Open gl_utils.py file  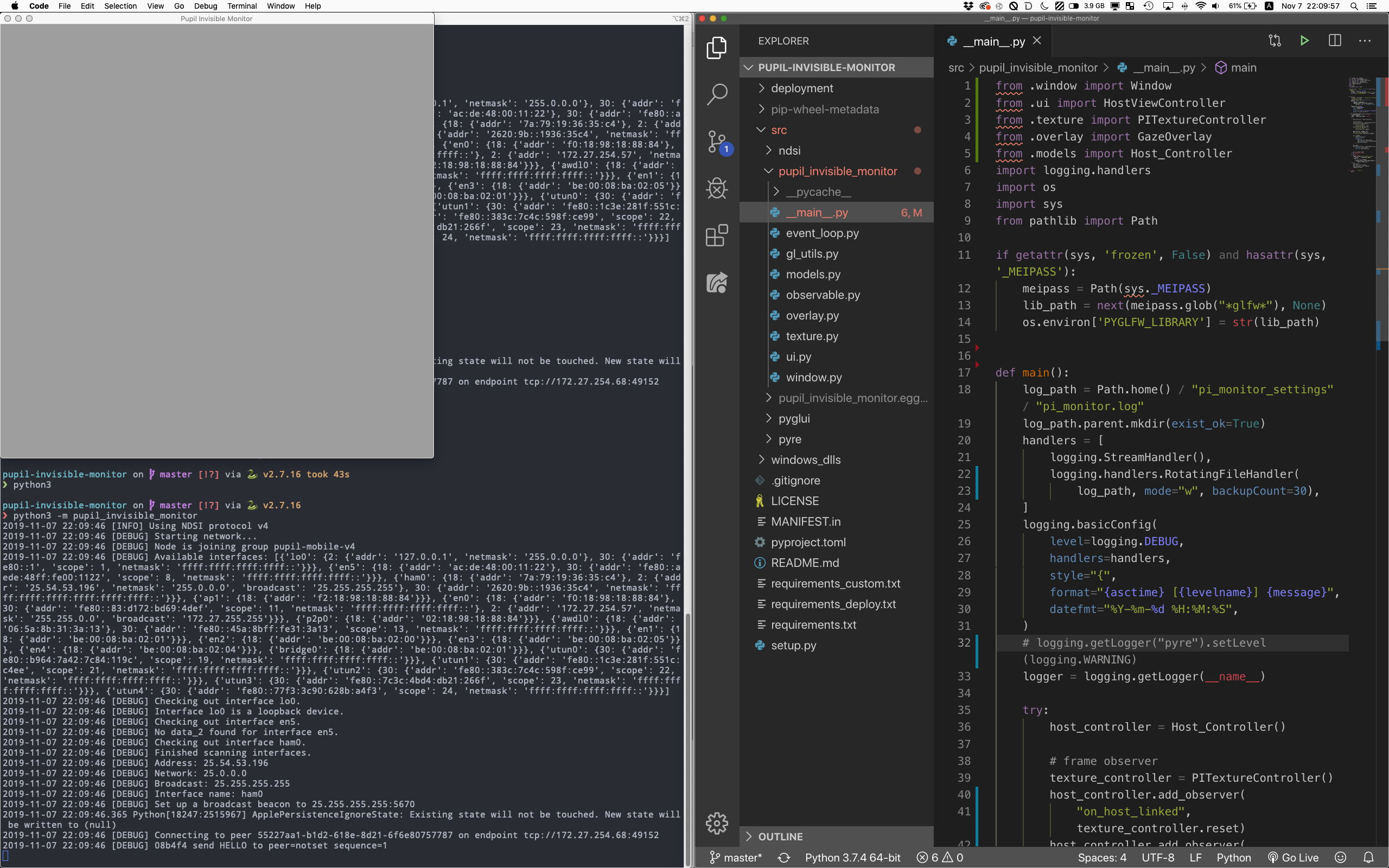836,254
